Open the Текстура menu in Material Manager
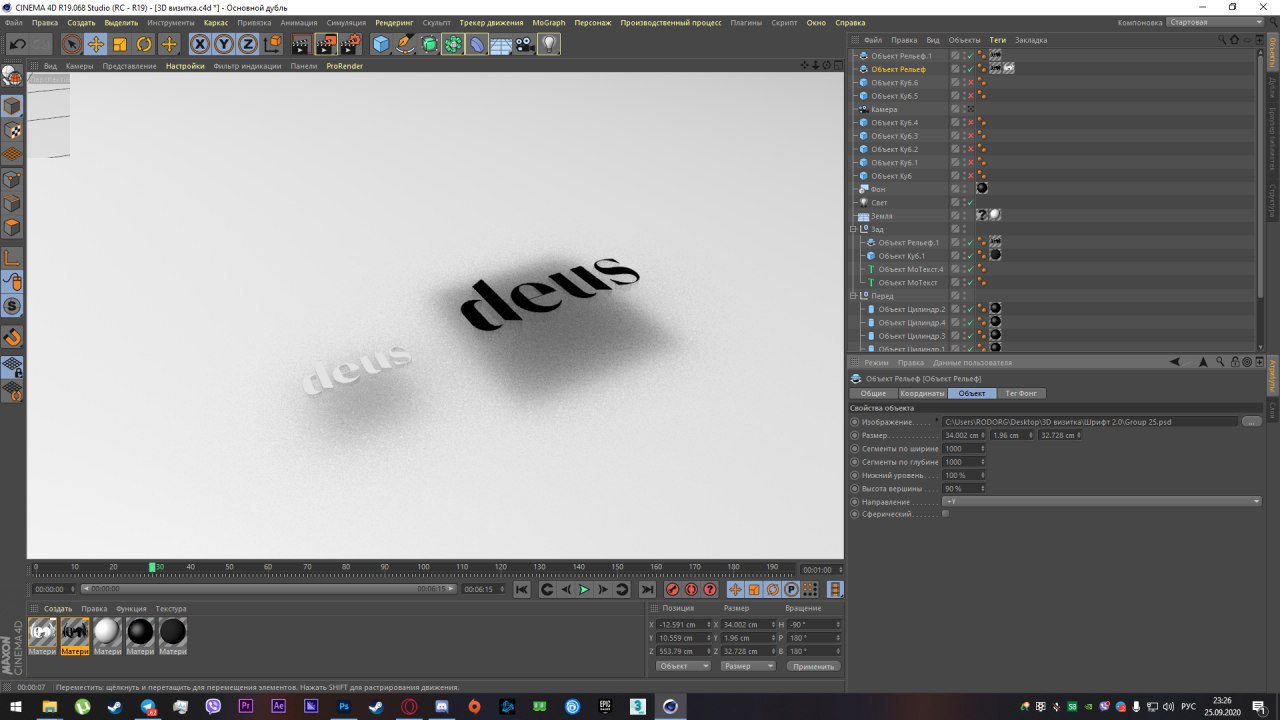Image resolution: width=1280 pixels, height=720 pixels. [x=171, y=609]
